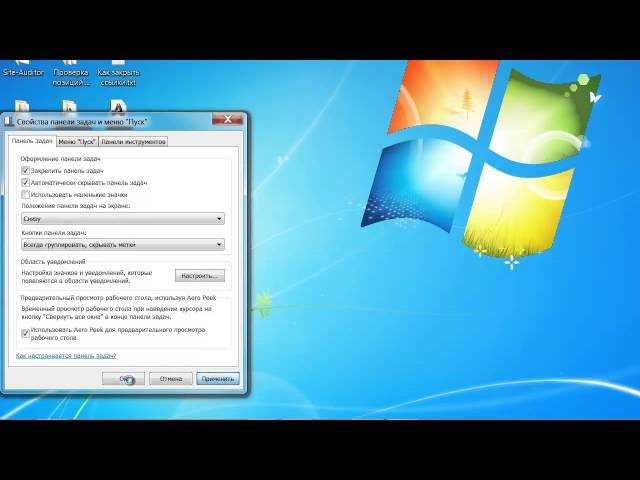Image resolution: width=640 pixels, height=480 pixels.
Task: Click the Отмена button
Action: pyautogui.click(x=171, y=379)
